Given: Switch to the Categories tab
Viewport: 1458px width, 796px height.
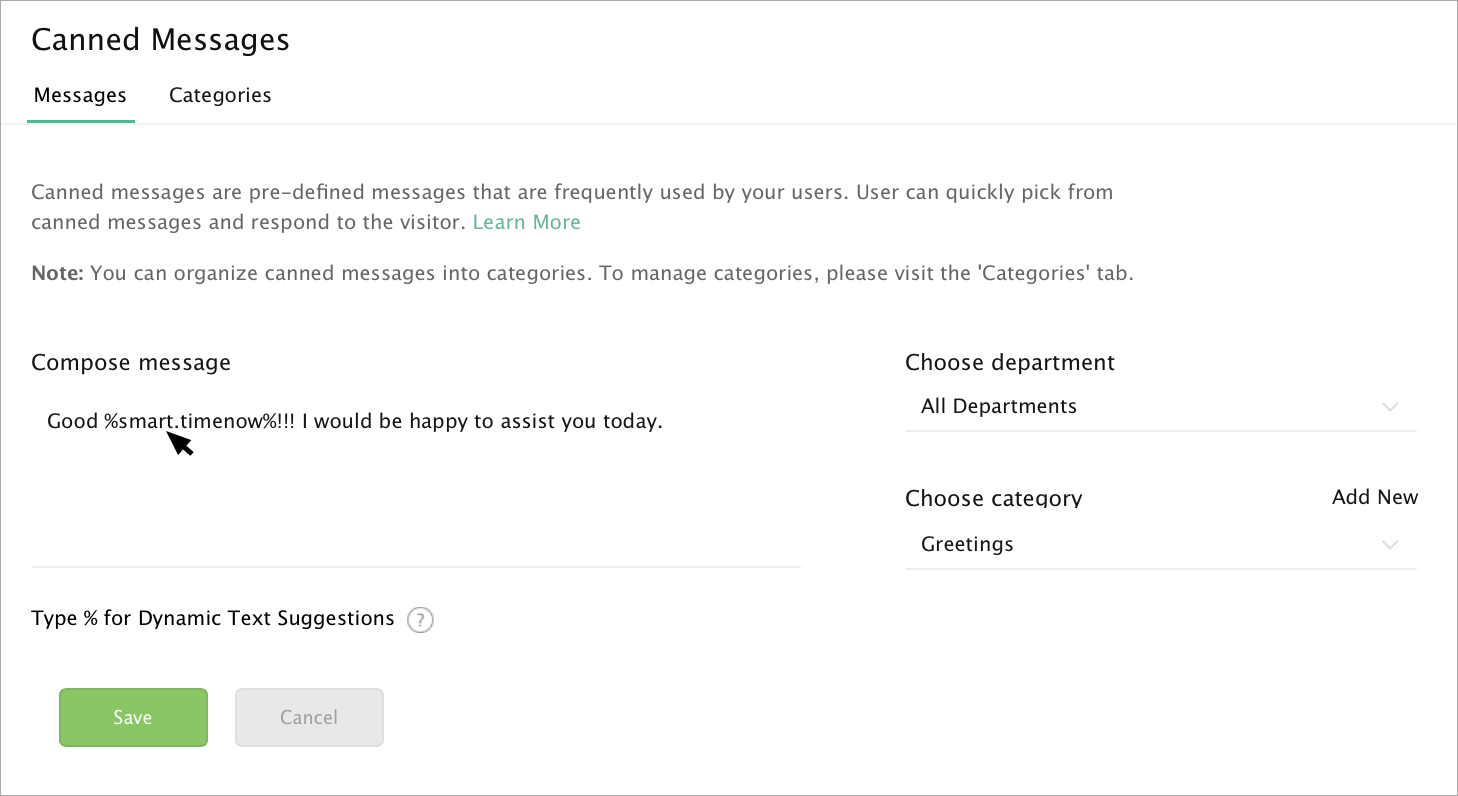Looking at the screenshot, I should click(x=220, y=96).
